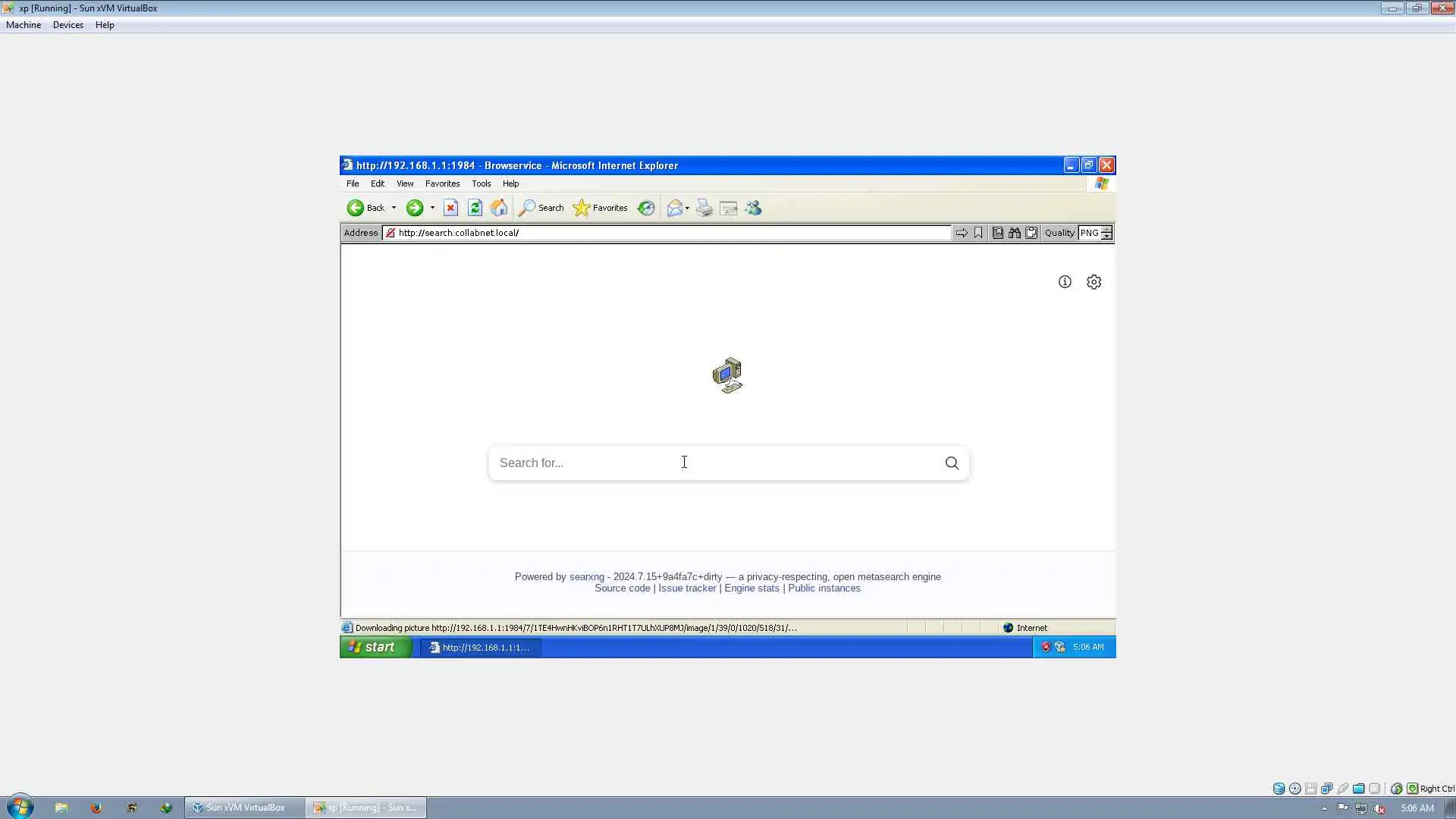1456x819 pixels.
Task: Step the Quality PNG spinner control
Action: [x=1107, y=233]
